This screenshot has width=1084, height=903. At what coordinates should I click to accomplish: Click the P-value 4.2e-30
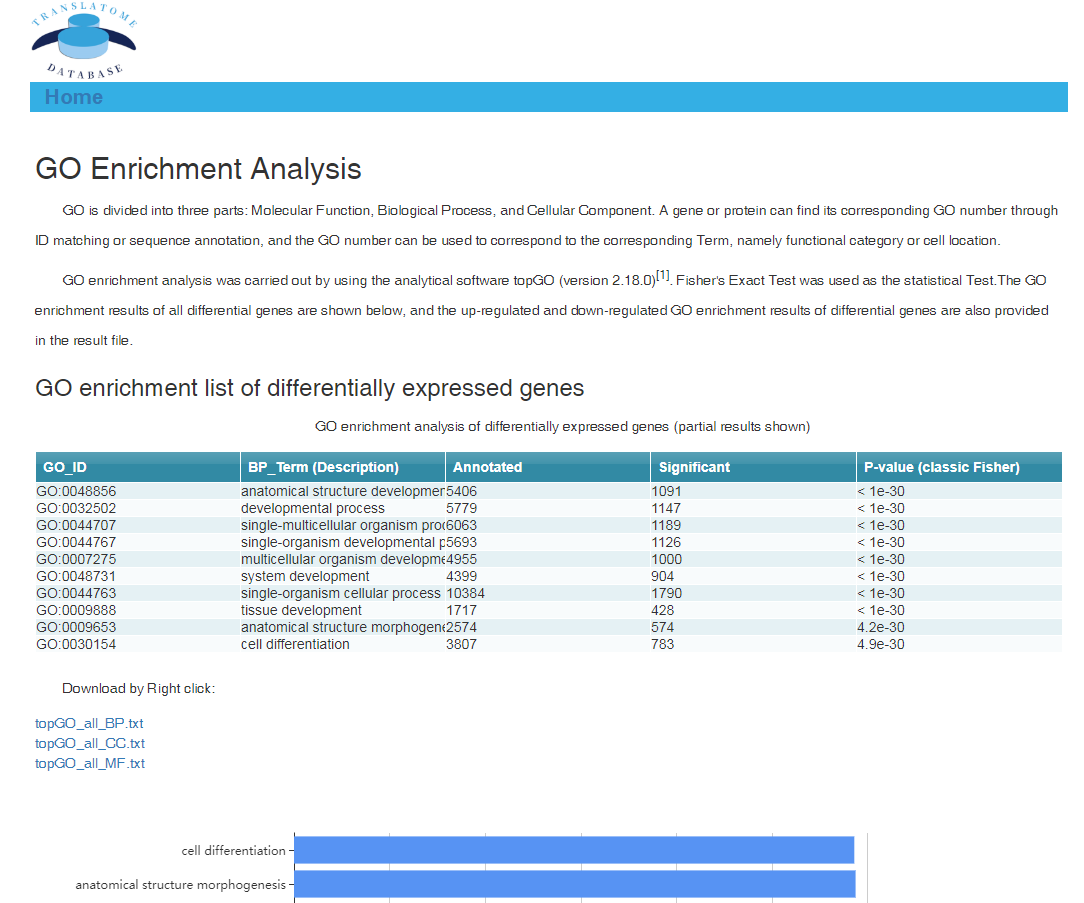pyautogui.click(x=881, y=627)
